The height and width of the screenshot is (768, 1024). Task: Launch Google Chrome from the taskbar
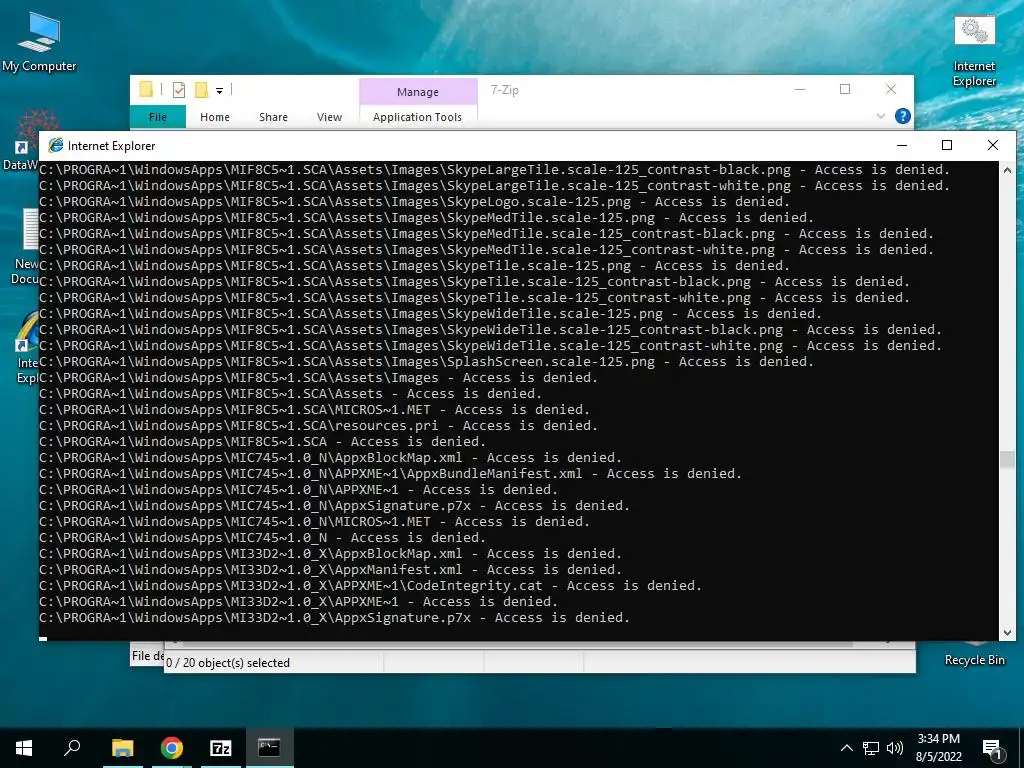pos(172,748)
